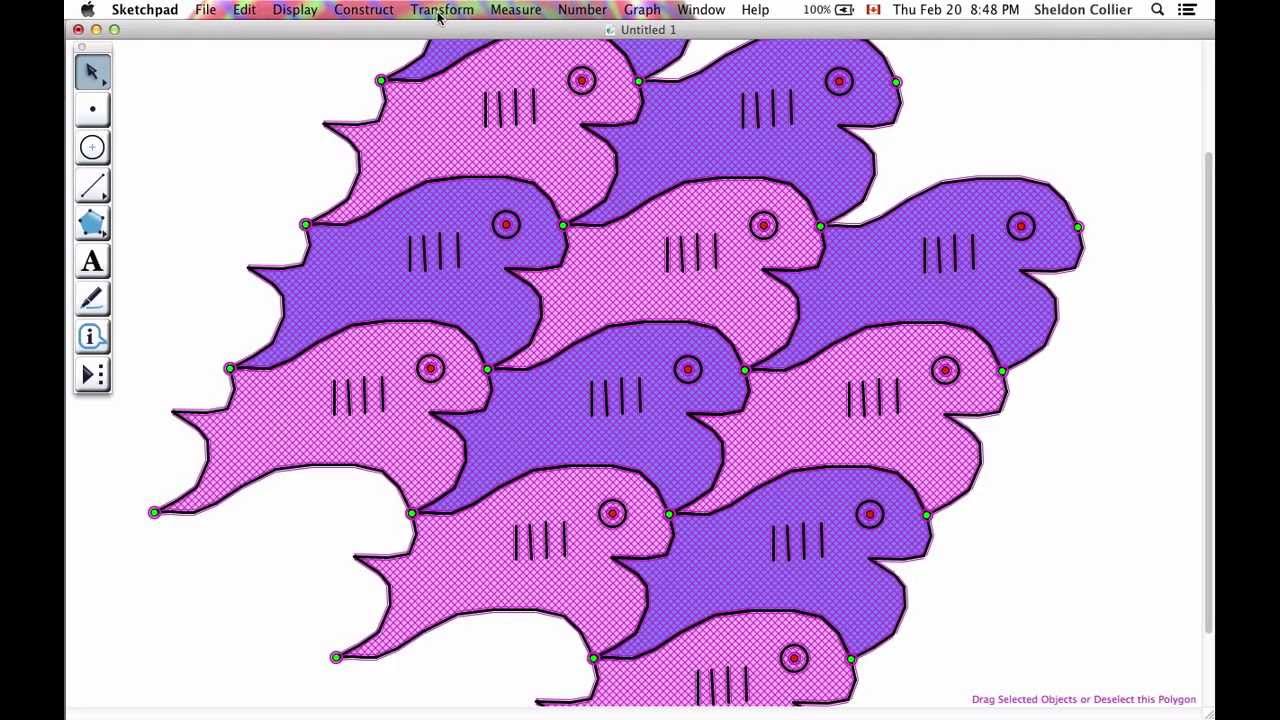Click the Sheldon Collier user menu

pyautogui.click(x=1084, y=10)
